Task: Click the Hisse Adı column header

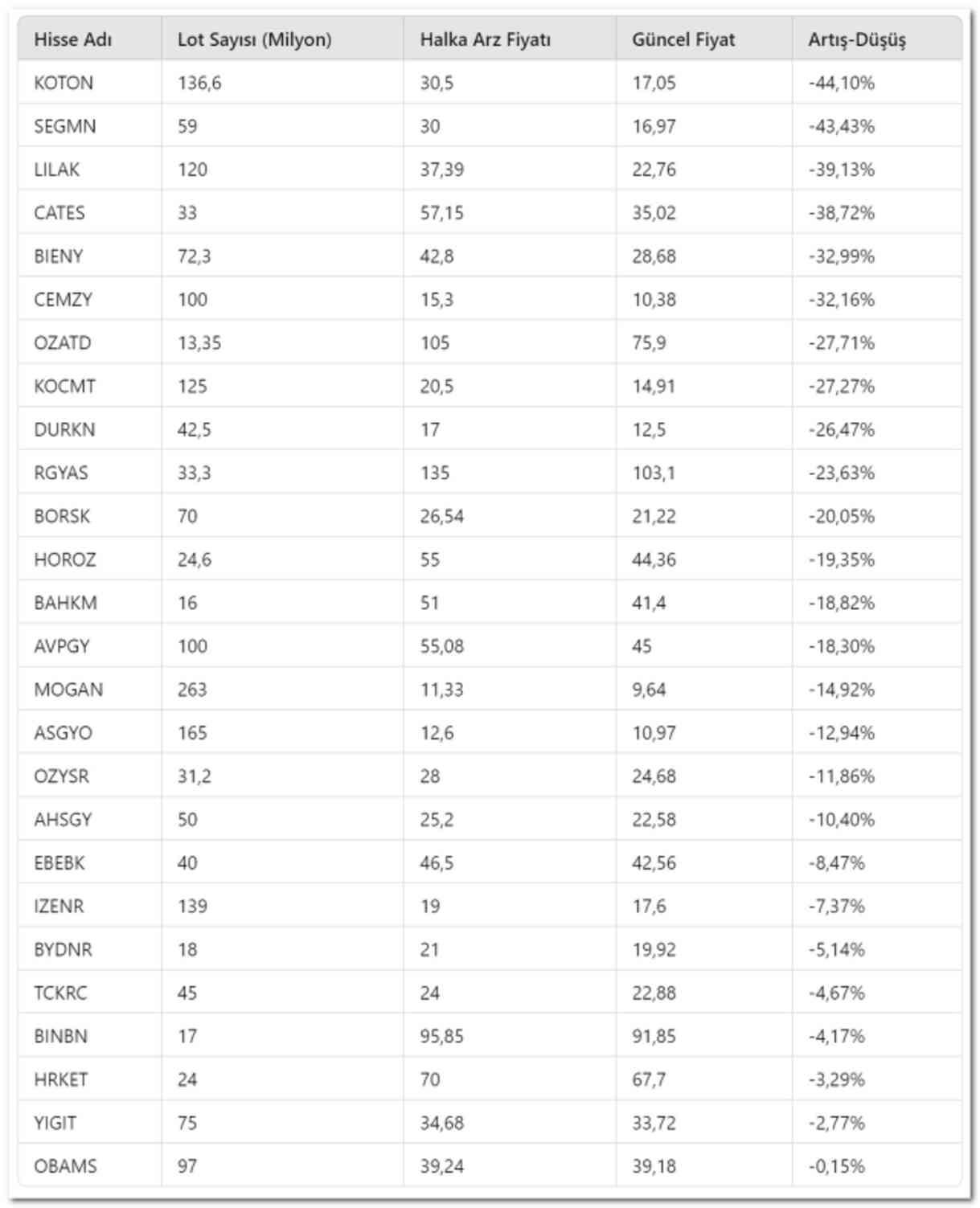Action: coord(73,39)
